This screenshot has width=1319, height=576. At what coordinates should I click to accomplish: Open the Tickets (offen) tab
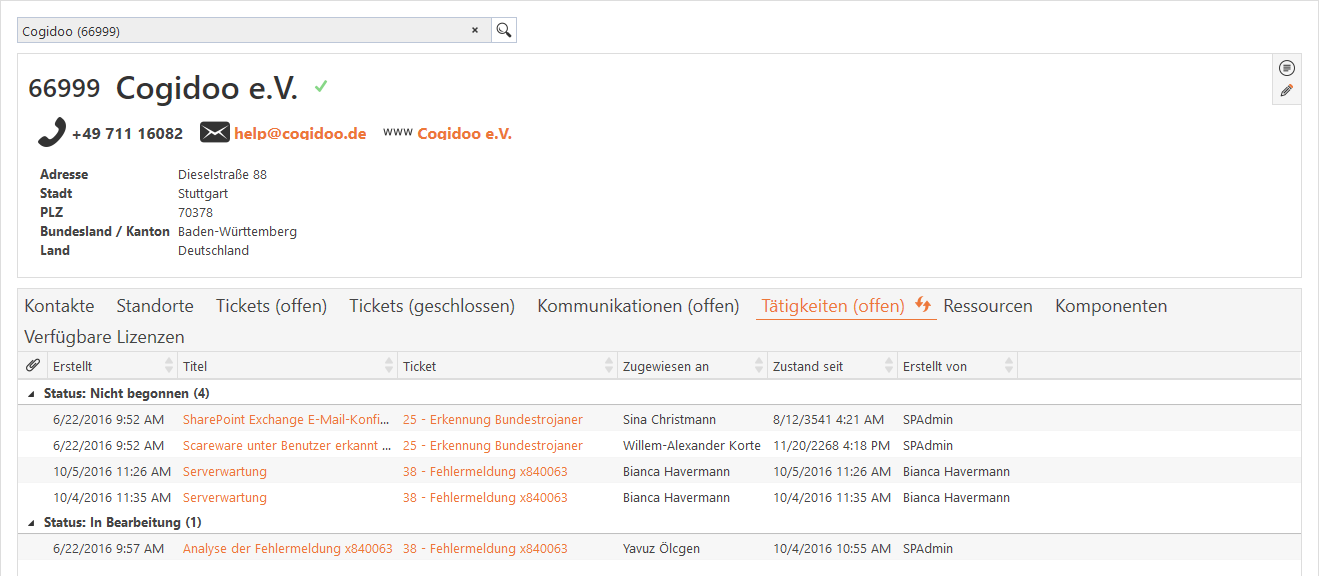click(x=271, y=306)
